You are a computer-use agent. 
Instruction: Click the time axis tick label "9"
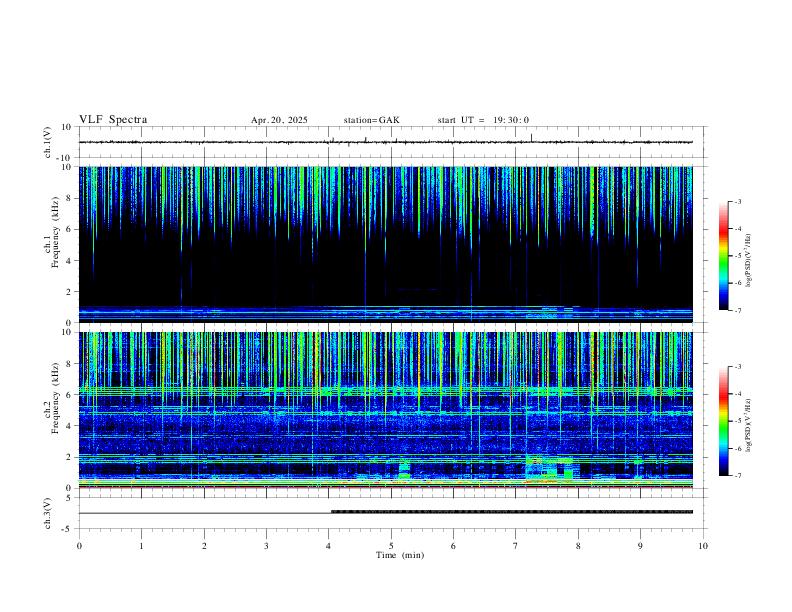pos(640,546)
